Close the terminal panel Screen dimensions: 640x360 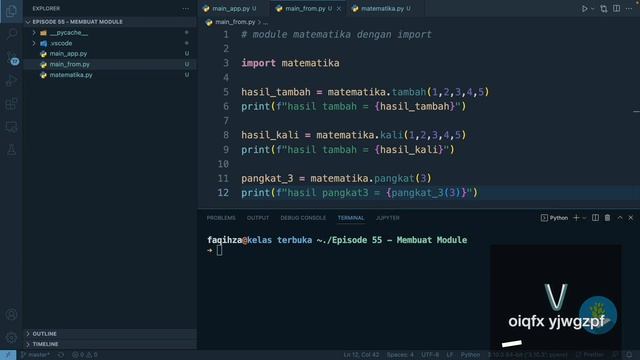point(631,218)
